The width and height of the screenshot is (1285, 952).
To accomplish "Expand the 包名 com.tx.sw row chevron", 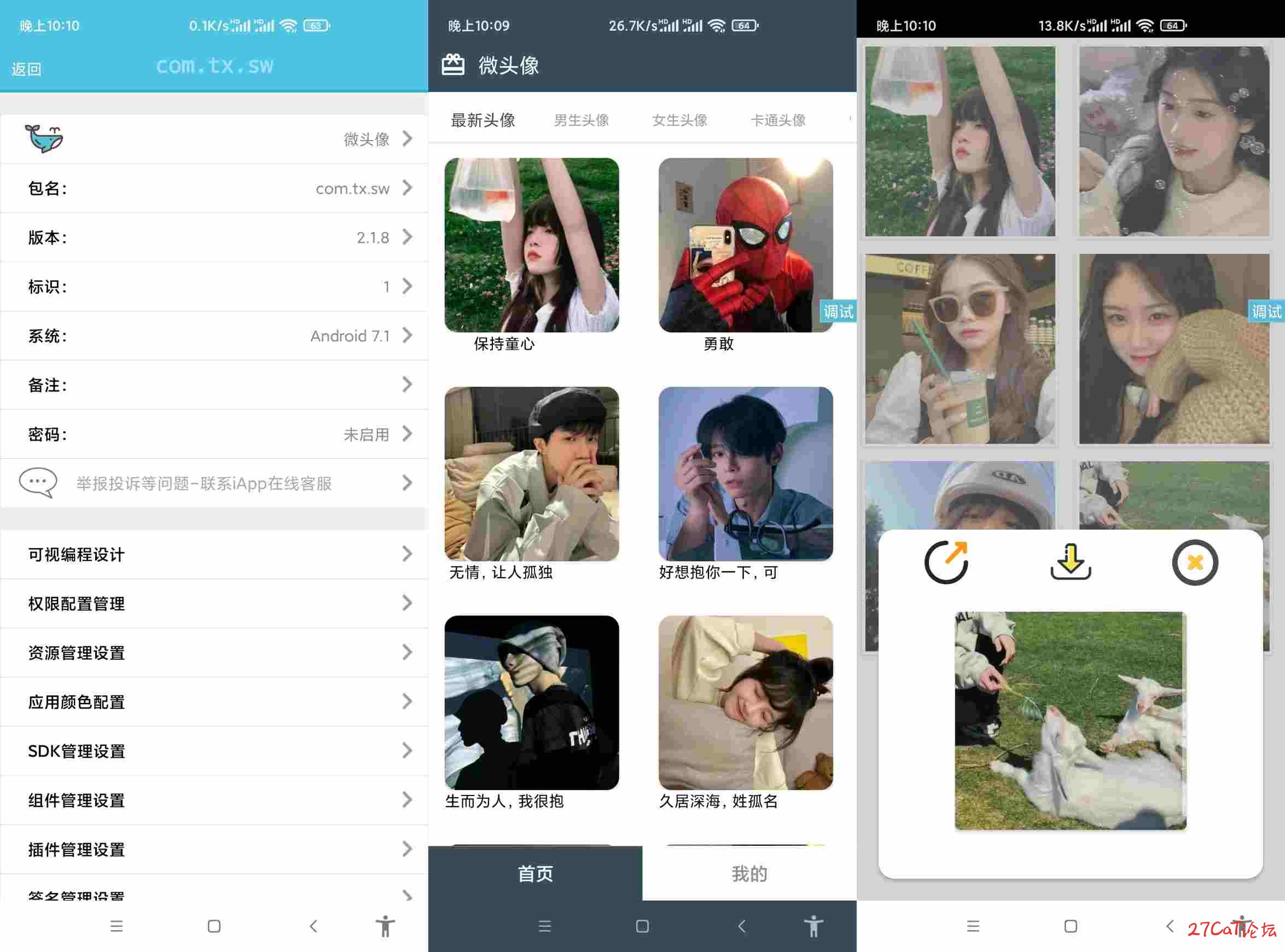I will click(408, 188).
